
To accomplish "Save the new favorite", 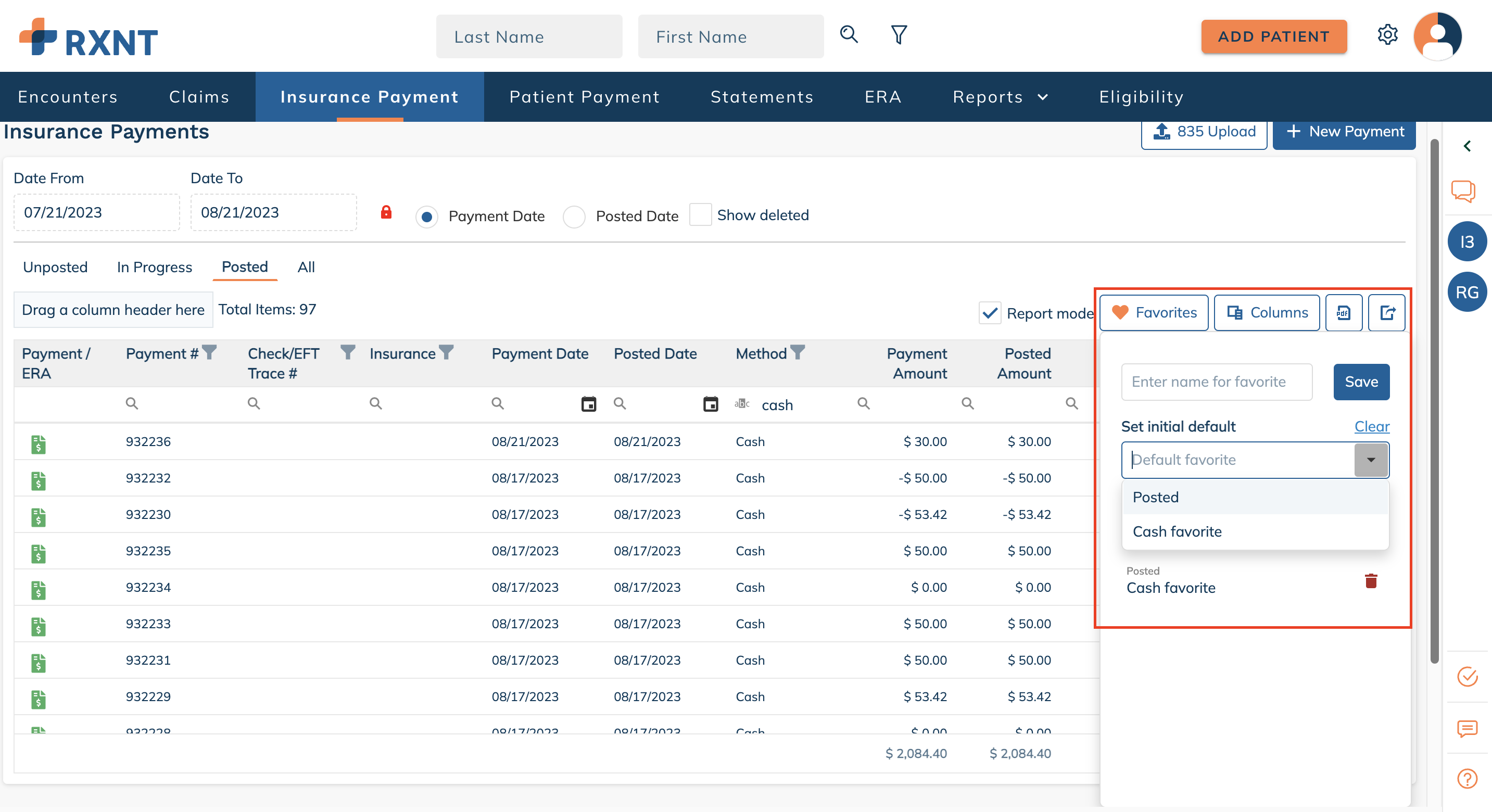I will [1361, 382].
